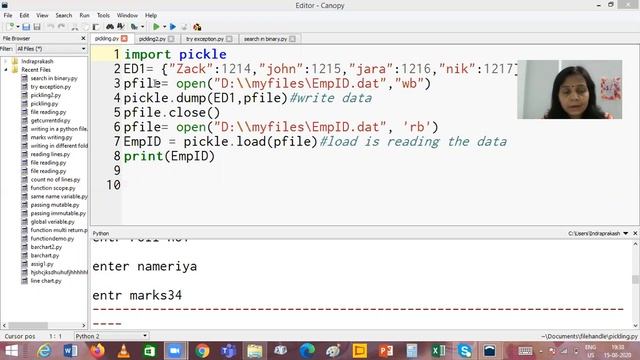Open the Help menu
This screenshot has height=360, width=640.
(x=151, y=15)
